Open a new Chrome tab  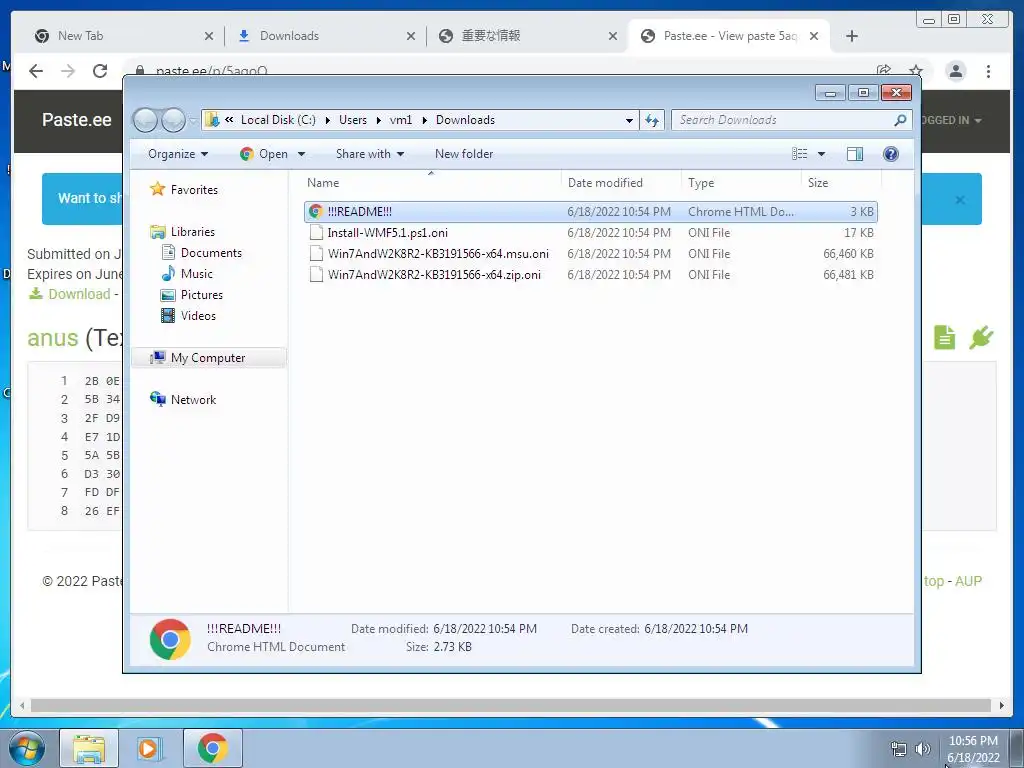pos(852,36)
